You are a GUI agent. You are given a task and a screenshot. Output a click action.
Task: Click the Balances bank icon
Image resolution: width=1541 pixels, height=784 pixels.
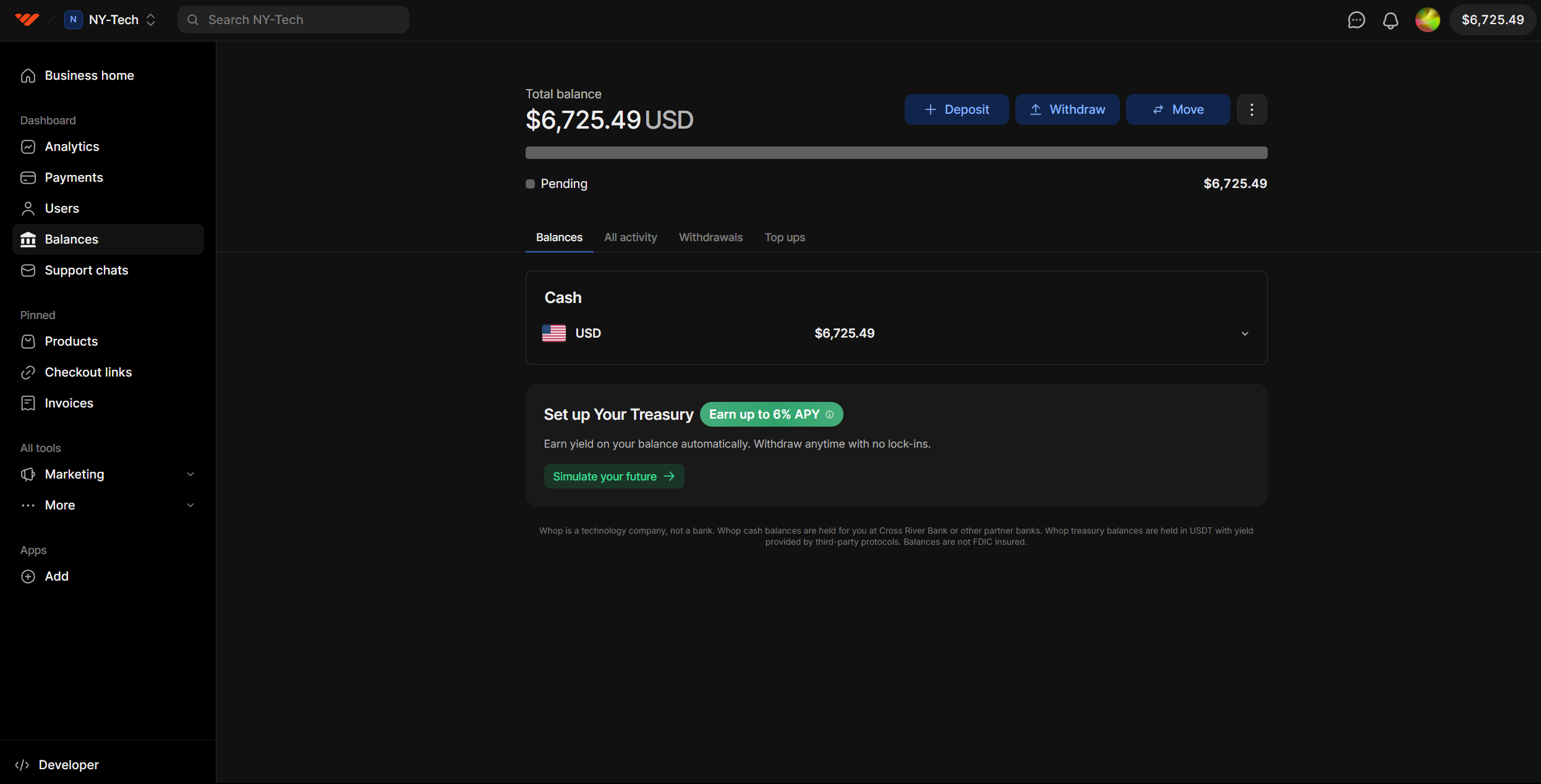tap(28, 239)
